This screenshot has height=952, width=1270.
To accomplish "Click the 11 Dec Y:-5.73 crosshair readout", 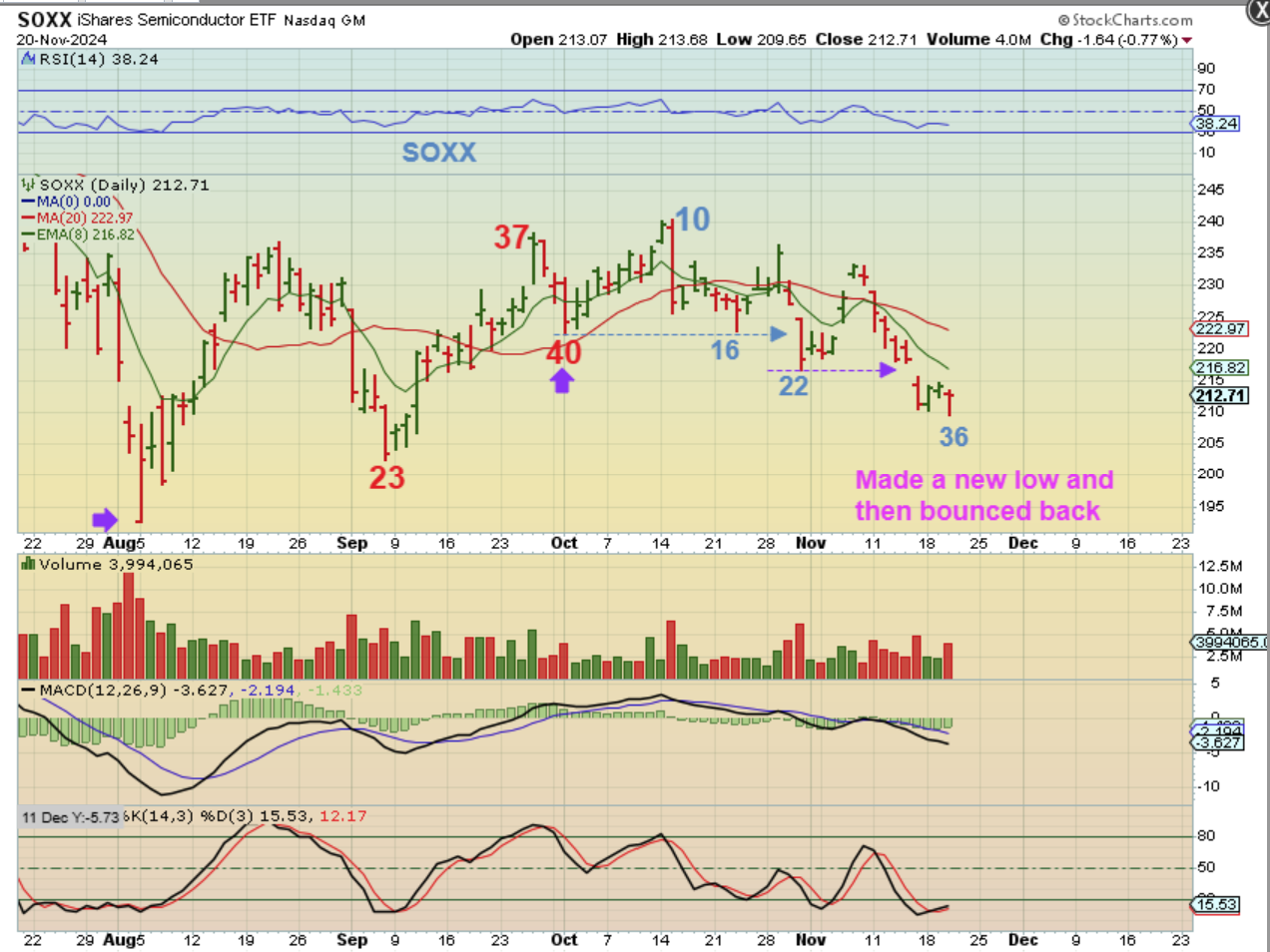I will coord(70,817).
